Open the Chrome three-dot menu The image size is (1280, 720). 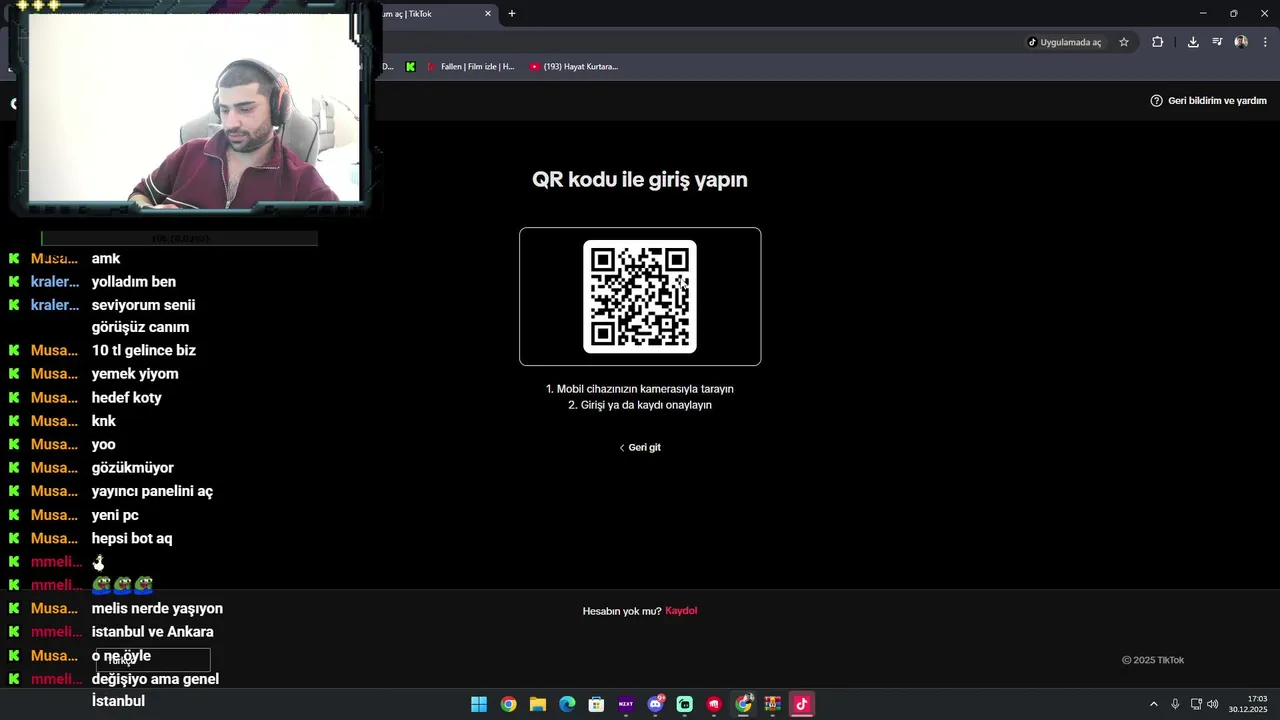point(1265,42)
